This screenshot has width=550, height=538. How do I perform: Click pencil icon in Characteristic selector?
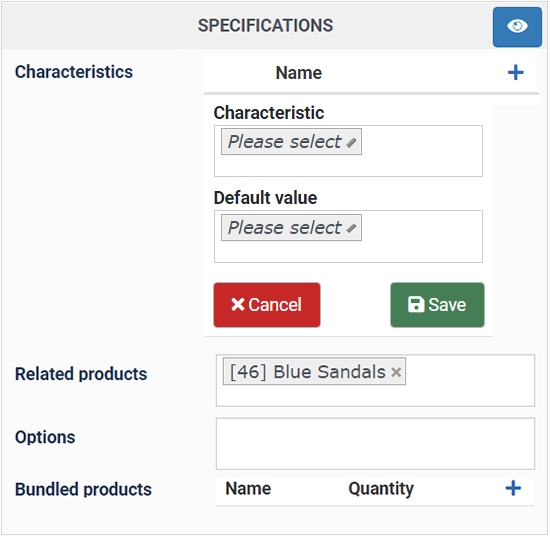[x=351, y=143]
